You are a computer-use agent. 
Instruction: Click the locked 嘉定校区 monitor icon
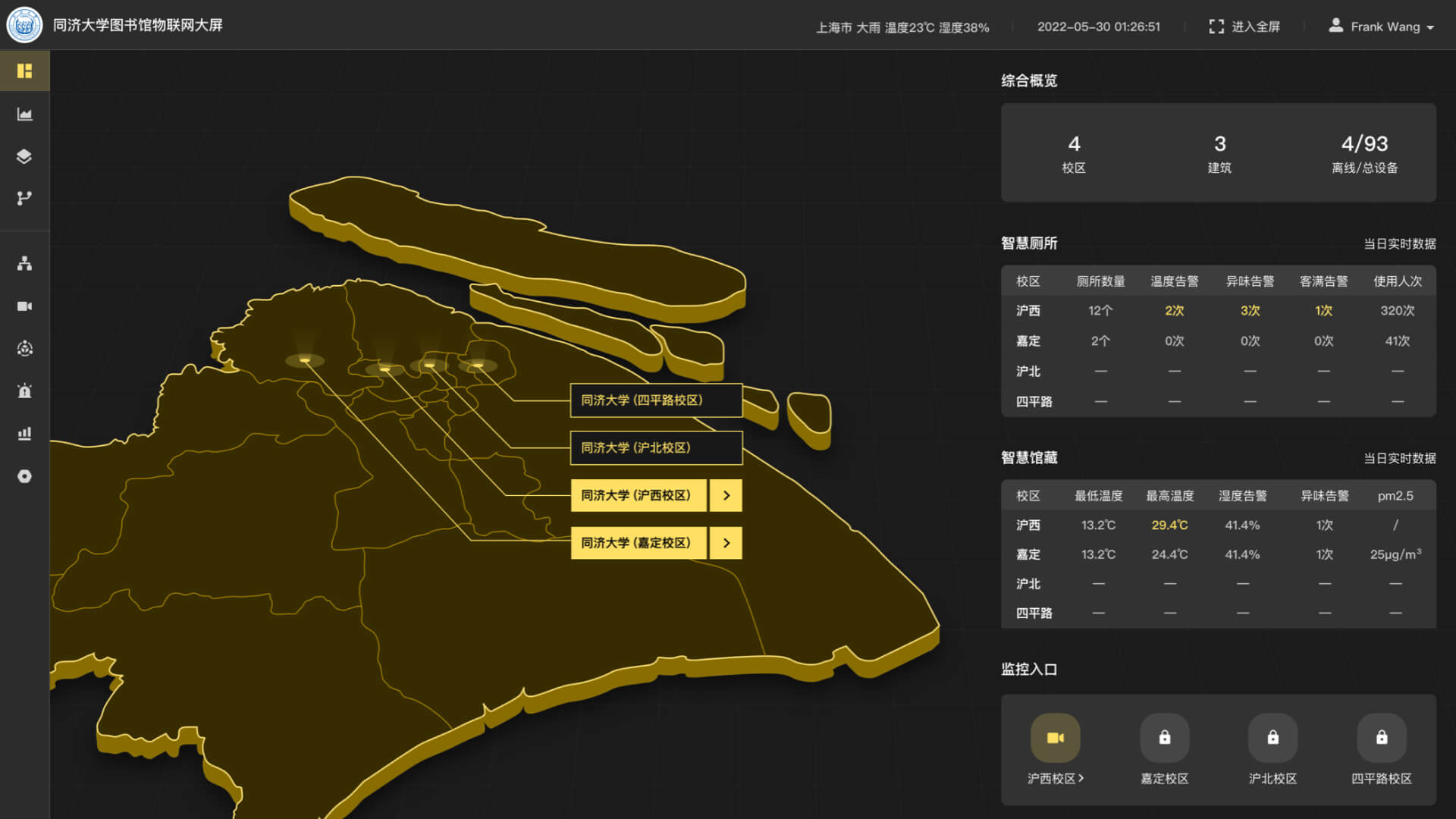coord(1165,737)
